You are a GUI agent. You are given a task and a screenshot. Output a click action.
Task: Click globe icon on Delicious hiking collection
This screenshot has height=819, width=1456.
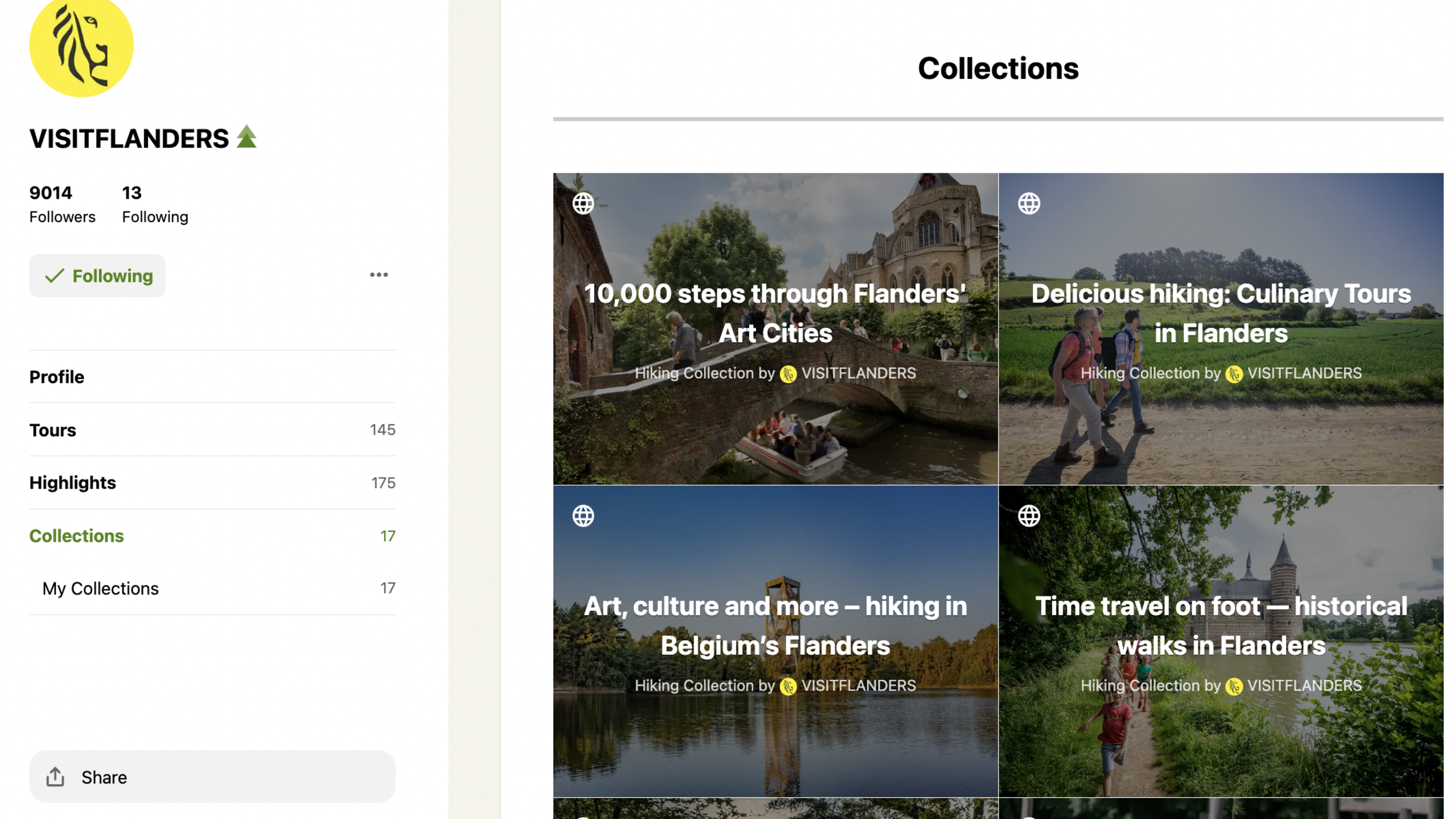[x=1029, y=203]
